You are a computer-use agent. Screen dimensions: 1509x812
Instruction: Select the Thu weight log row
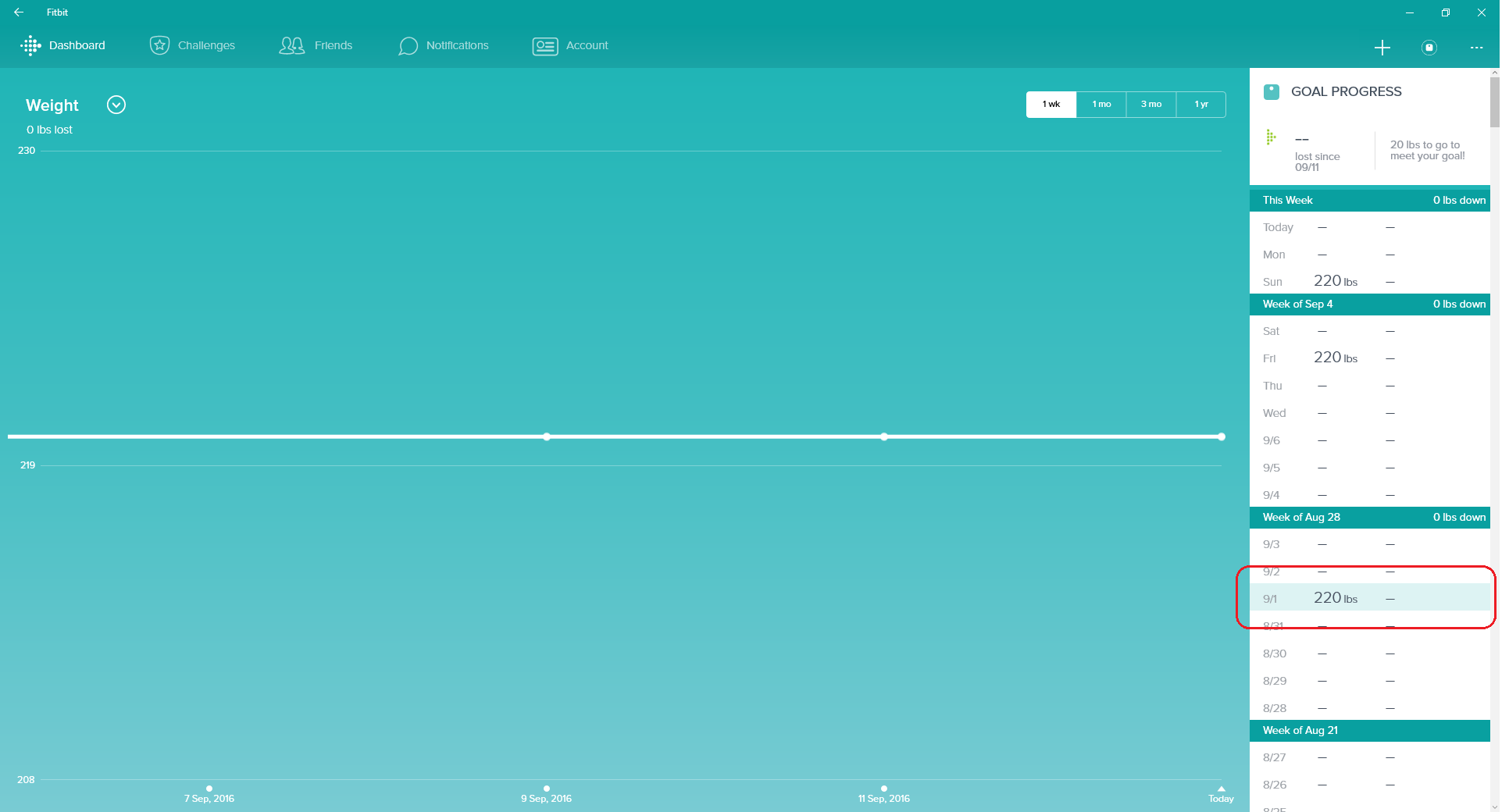[1369, 386]
